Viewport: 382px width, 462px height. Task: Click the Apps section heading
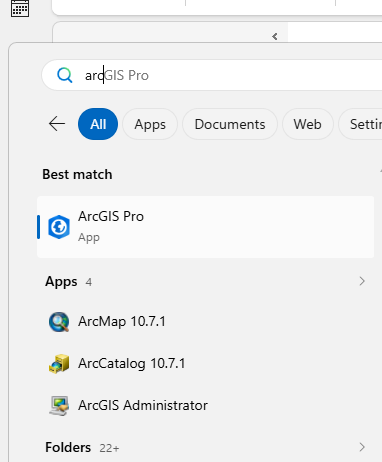click(x=61, y=282)
